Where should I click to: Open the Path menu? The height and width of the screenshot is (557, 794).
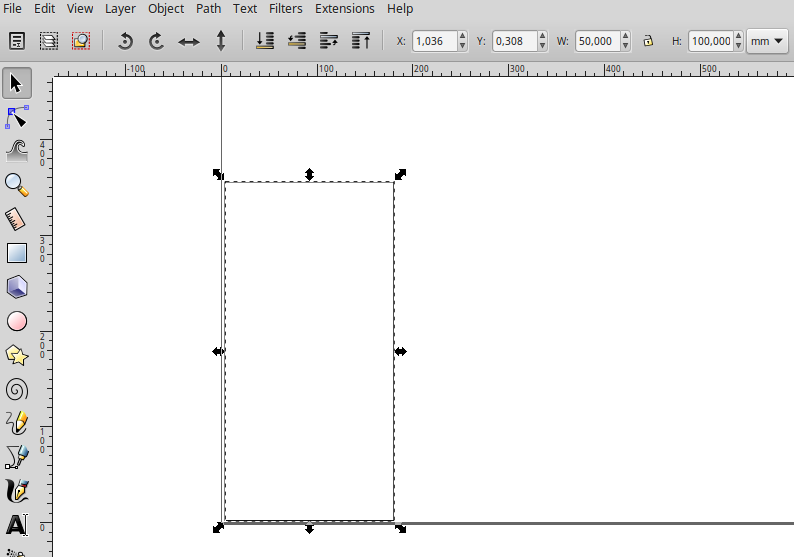point(209,8)
